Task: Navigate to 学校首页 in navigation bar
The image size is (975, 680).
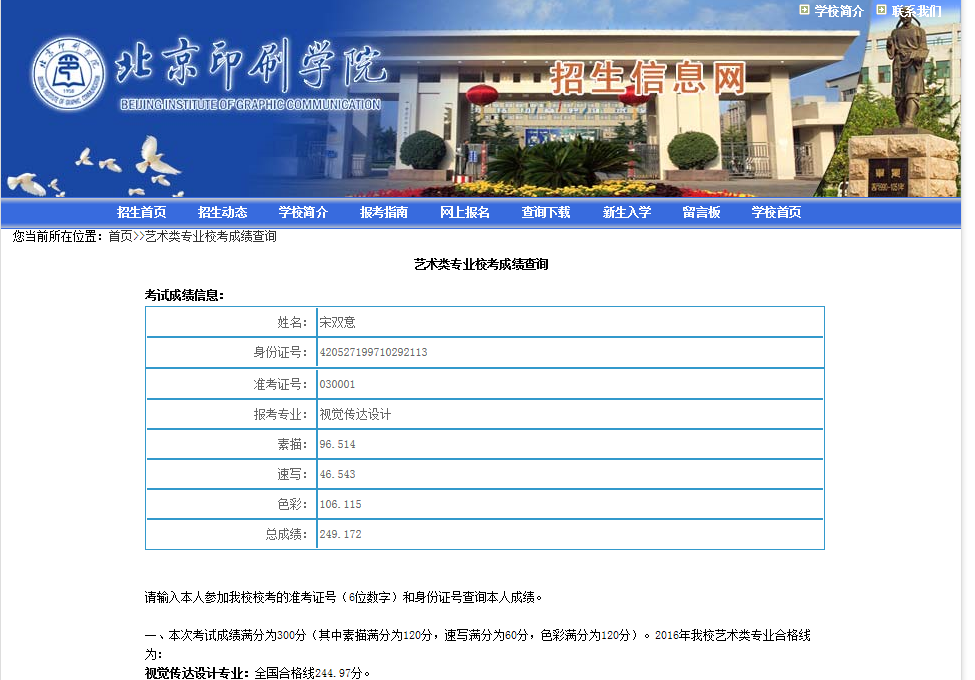Action: point(776,213)
